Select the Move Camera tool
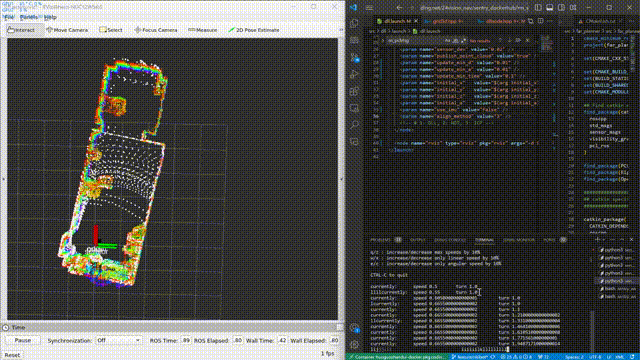The image size is (640, 360). (67, 30)
